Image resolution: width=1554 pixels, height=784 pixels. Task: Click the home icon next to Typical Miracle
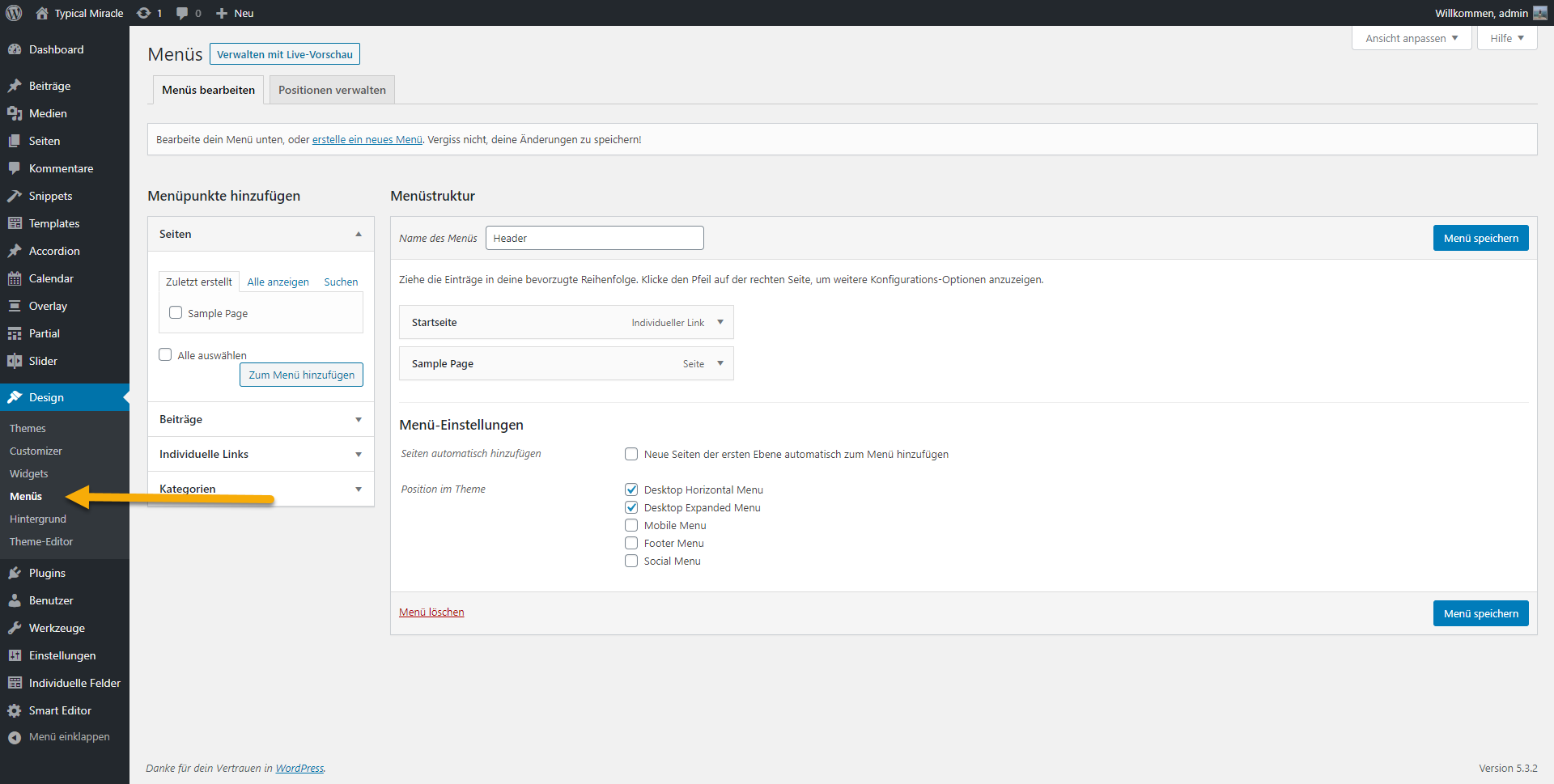(42, 13)
